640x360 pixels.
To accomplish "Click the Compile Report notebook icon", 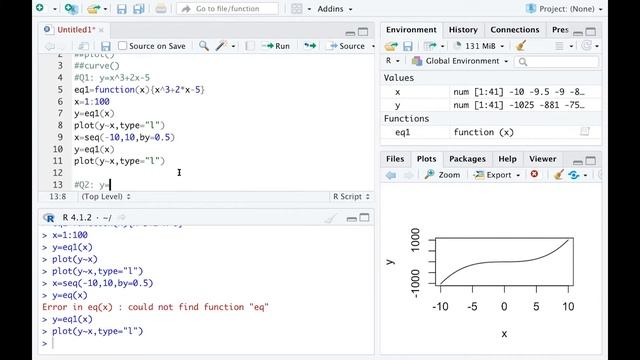I will pos(250,46).
